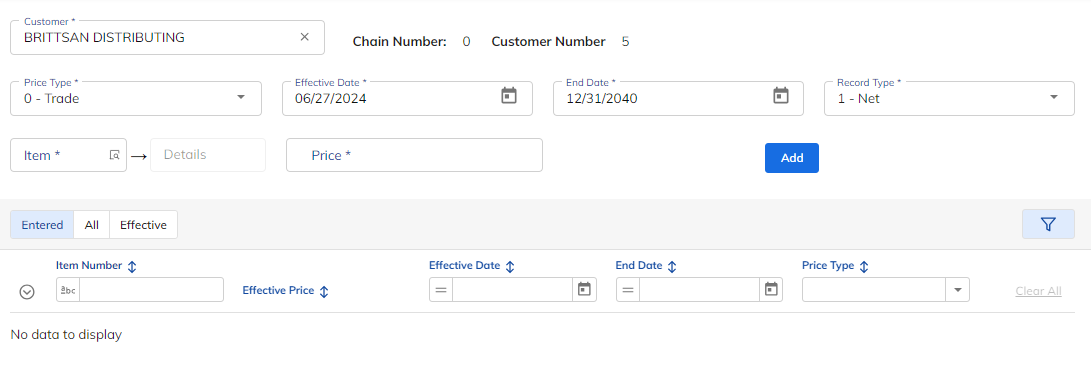Clear the Customer field with the X icon
The image size is (1091, 386).
click(304, 37)
